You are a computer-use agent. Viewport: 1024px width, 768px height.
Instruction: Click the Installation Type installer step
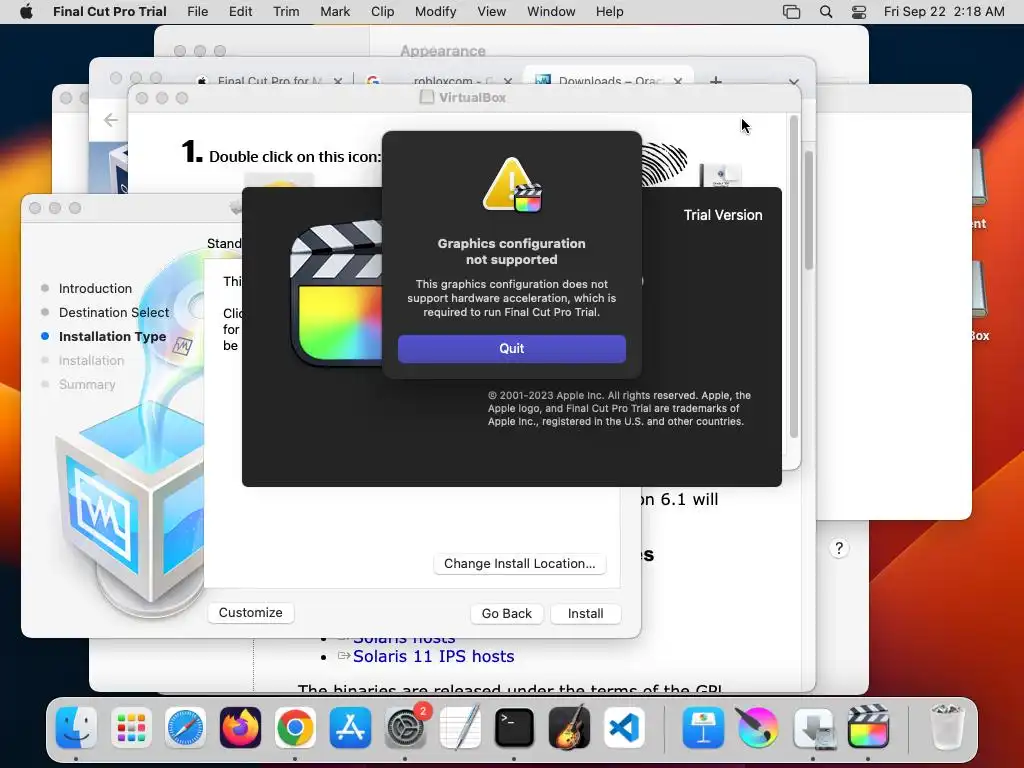pyautogui.click(x=112, y=336)
